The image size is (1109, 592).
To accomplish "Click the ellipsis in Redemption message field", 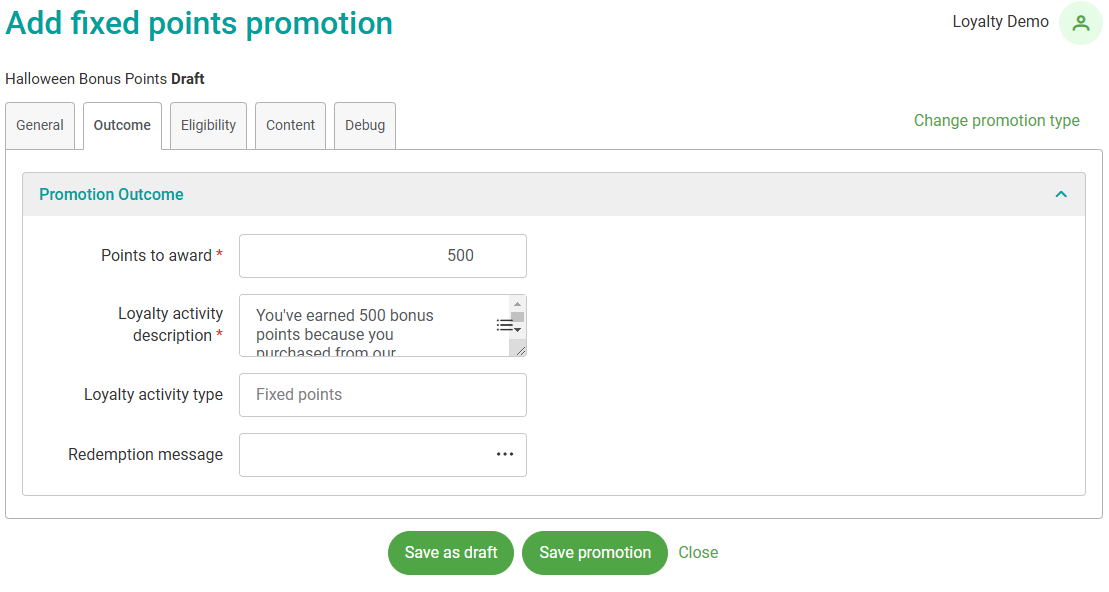I will coord(505,455).
